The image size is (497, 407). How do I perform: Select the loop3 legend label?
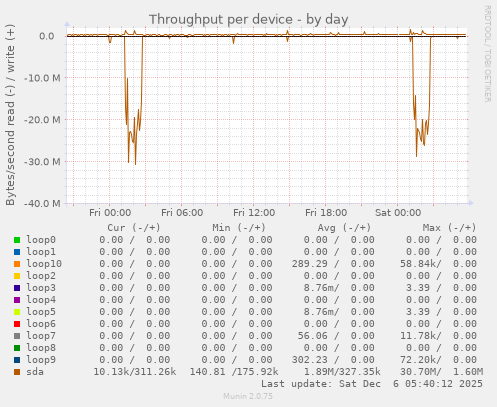coord(41,288)
